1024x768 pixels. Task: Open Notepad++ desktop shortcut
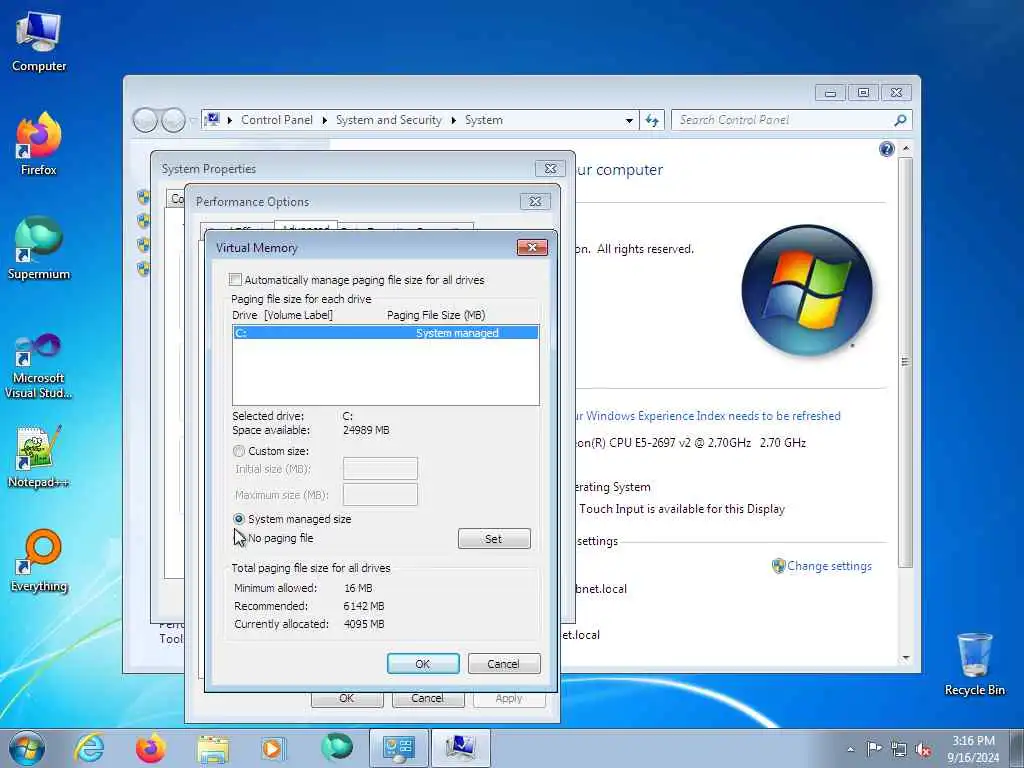tap(39, 456)
